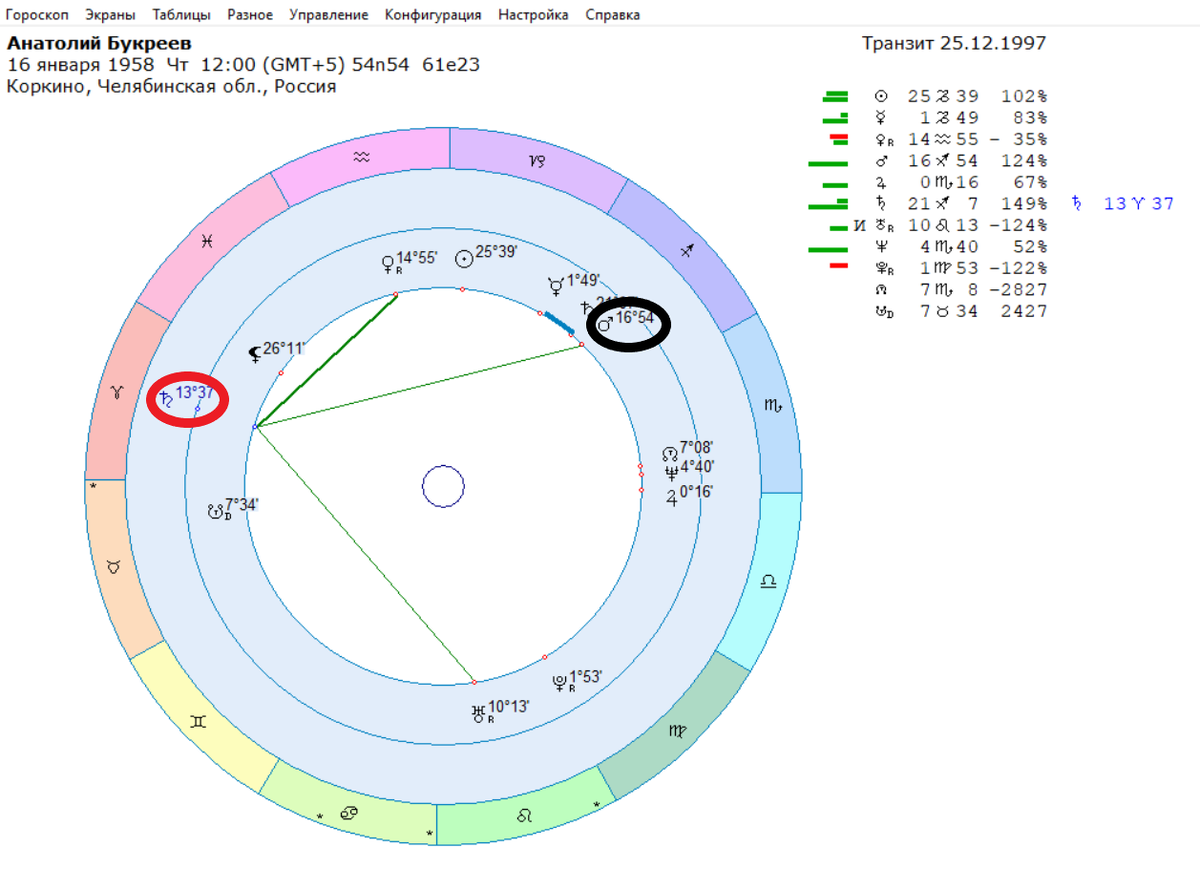This screenshot has width=1200, height=869.
Task: Click the small circle at chart center
Action: click(443, 488)
